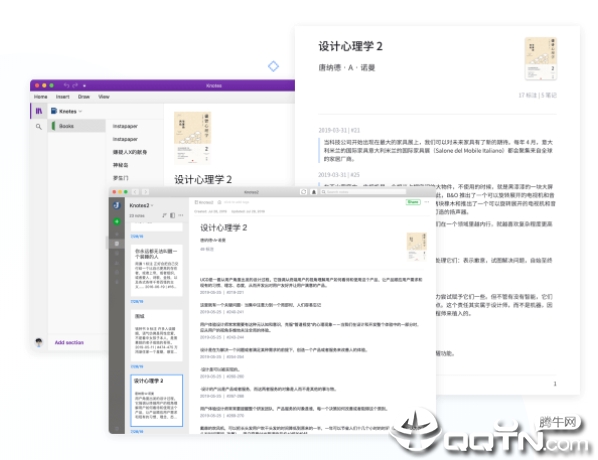The image size is (598, 460).
Task: Click the note title 设计心理学 2 in Evernote
Action: click(x=223, y=228)
